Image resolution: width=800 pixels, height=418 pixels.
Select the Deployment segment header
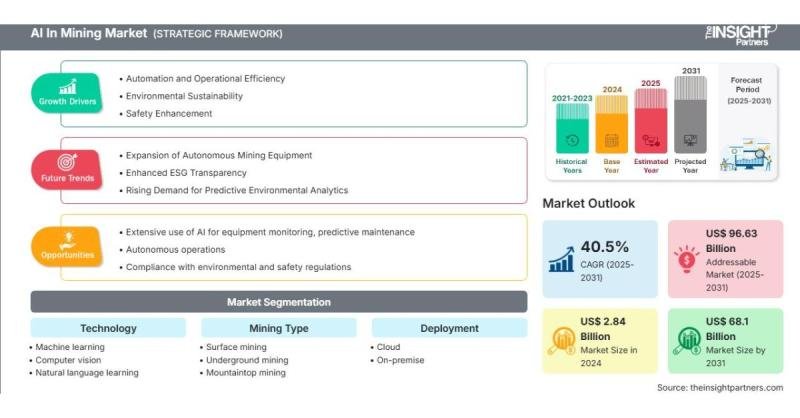tap(449, 328)
